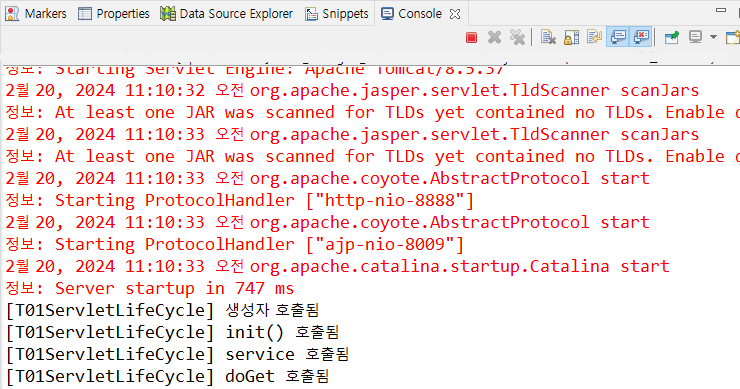Click '[T01ServletLifeCycle] service 호출됨' line
Image resolution: width=740 pixels, height=389 pixels.
[177, 354]
